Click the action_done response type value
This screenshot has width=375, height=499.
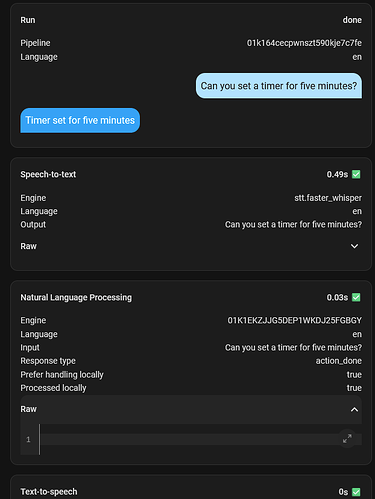click(x=339, y=361)
